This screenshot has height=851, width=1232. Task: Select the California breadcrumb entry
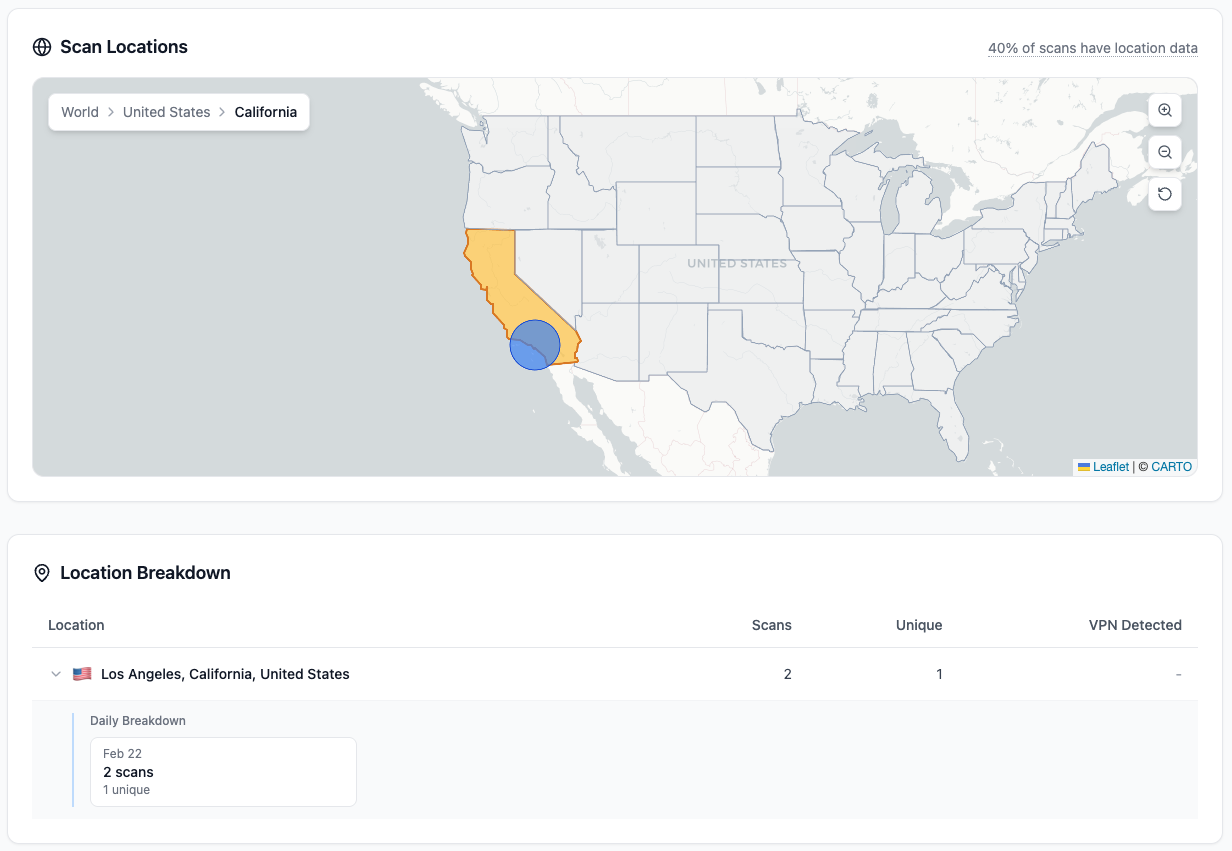tap(265, 112)
